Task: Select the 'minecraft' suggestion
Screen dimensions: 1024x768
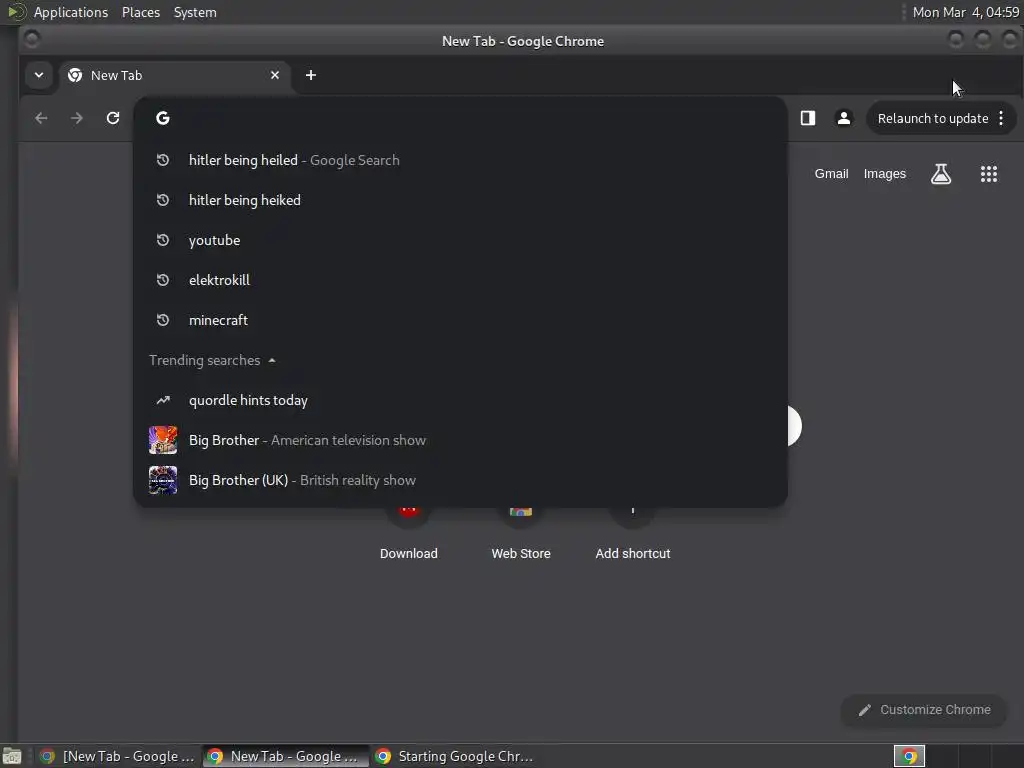Action: [x=460, y=320]
